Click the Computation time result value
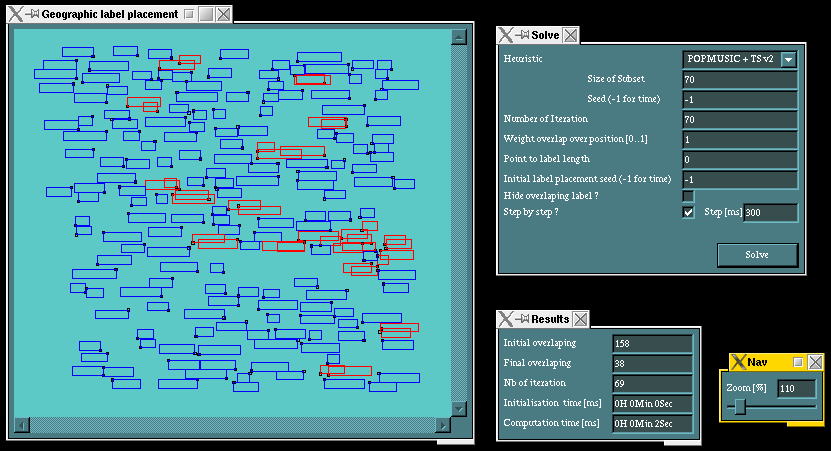 pos(652,423)
